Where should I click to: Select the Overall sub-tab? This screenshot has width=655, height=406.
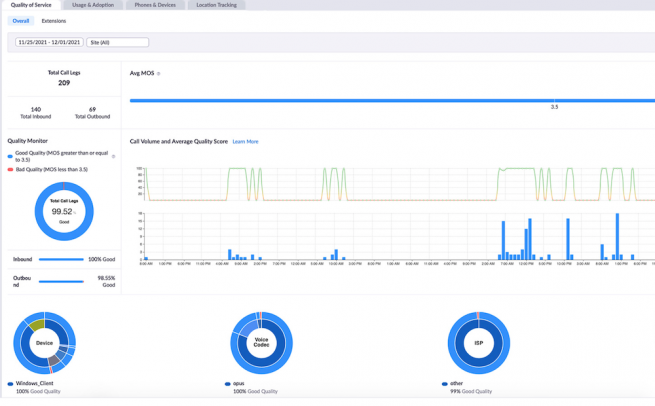[20, 21]
